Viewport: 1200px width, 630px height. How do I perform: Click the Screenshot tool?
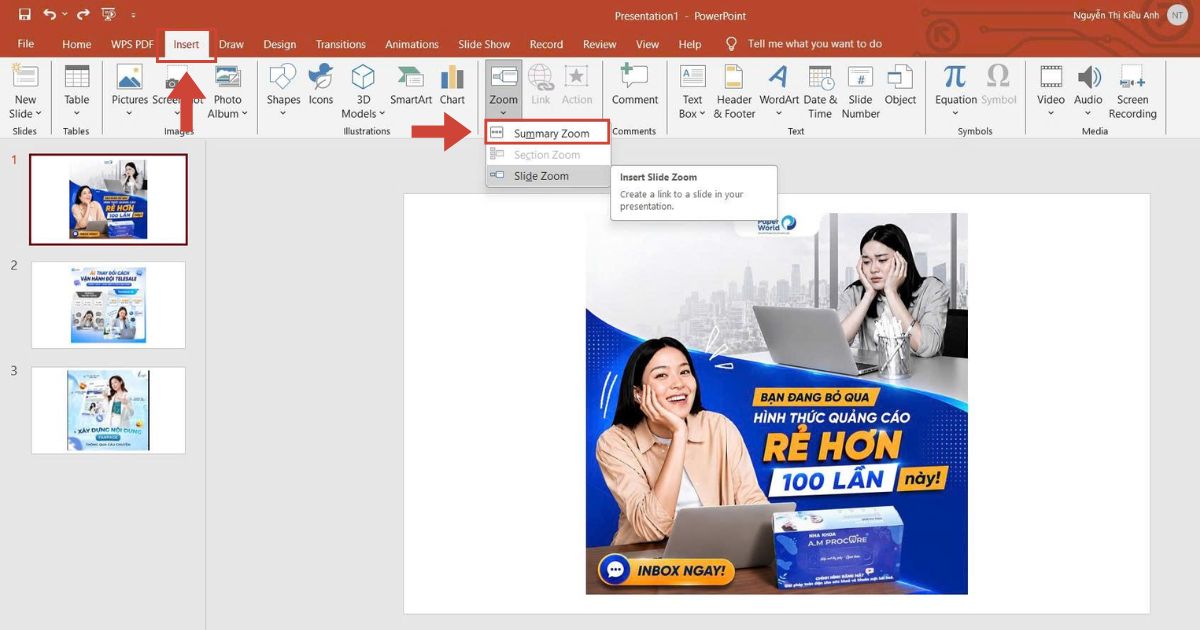[x=177, y=90]
